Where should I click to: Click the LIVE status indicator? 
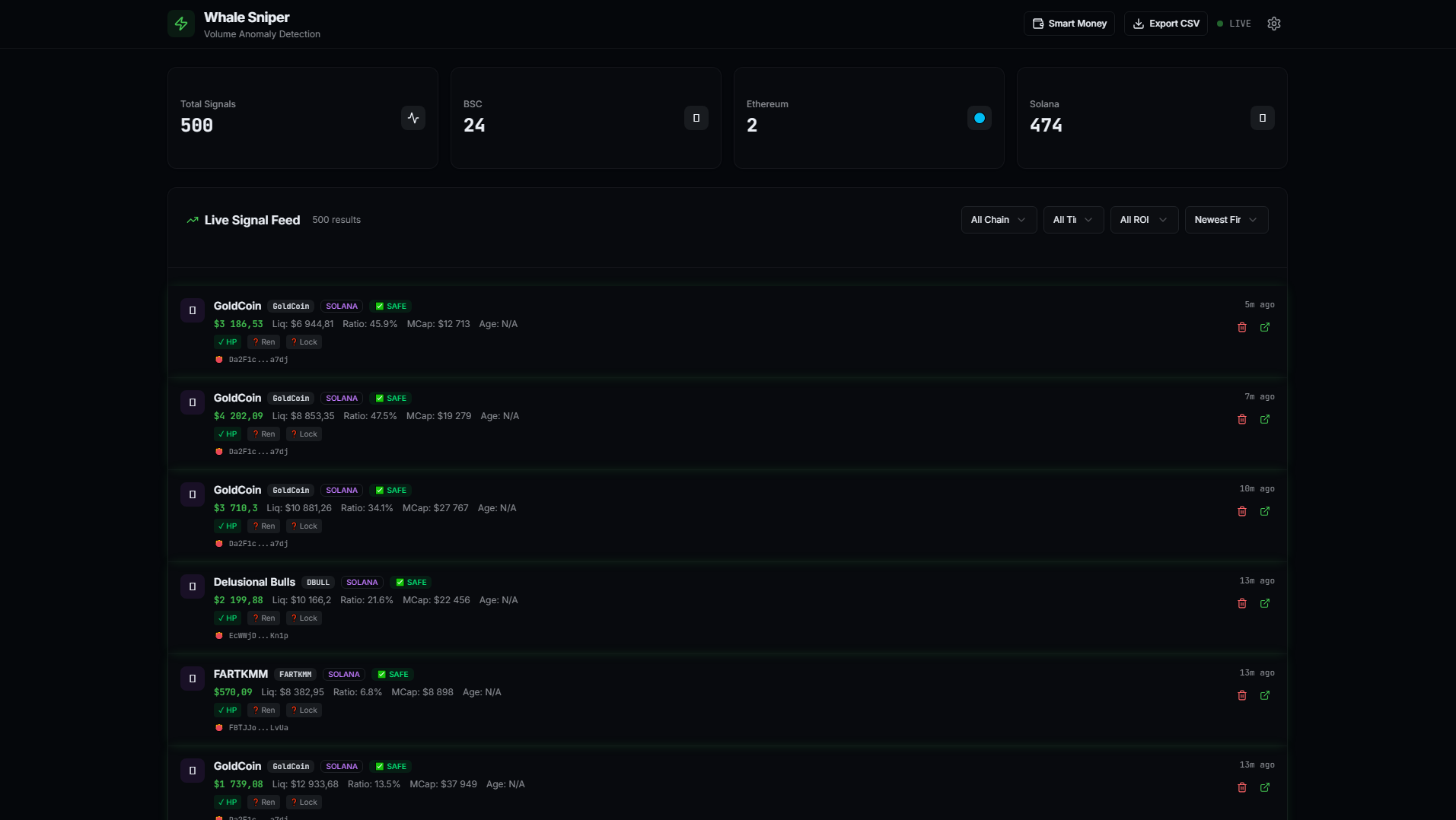[x=1234, y=24]
